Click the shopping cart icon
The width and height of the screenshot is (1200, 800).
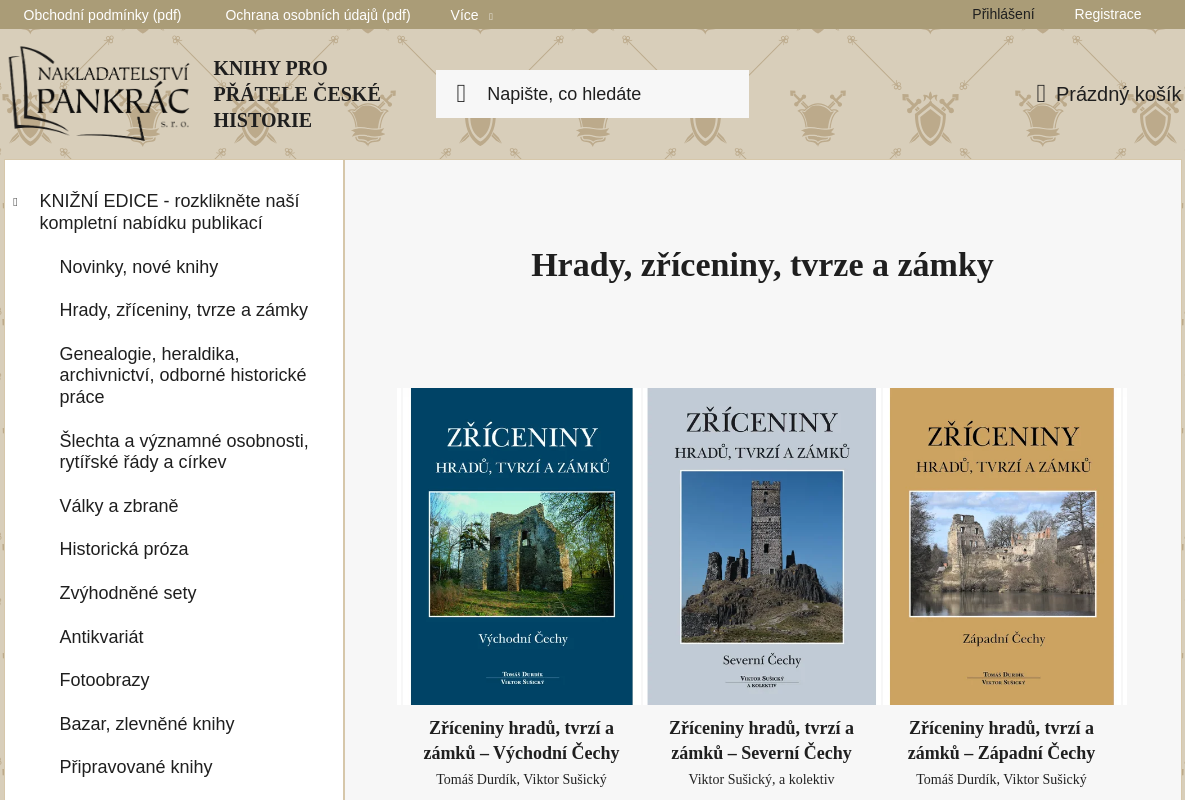point(1041,94)
